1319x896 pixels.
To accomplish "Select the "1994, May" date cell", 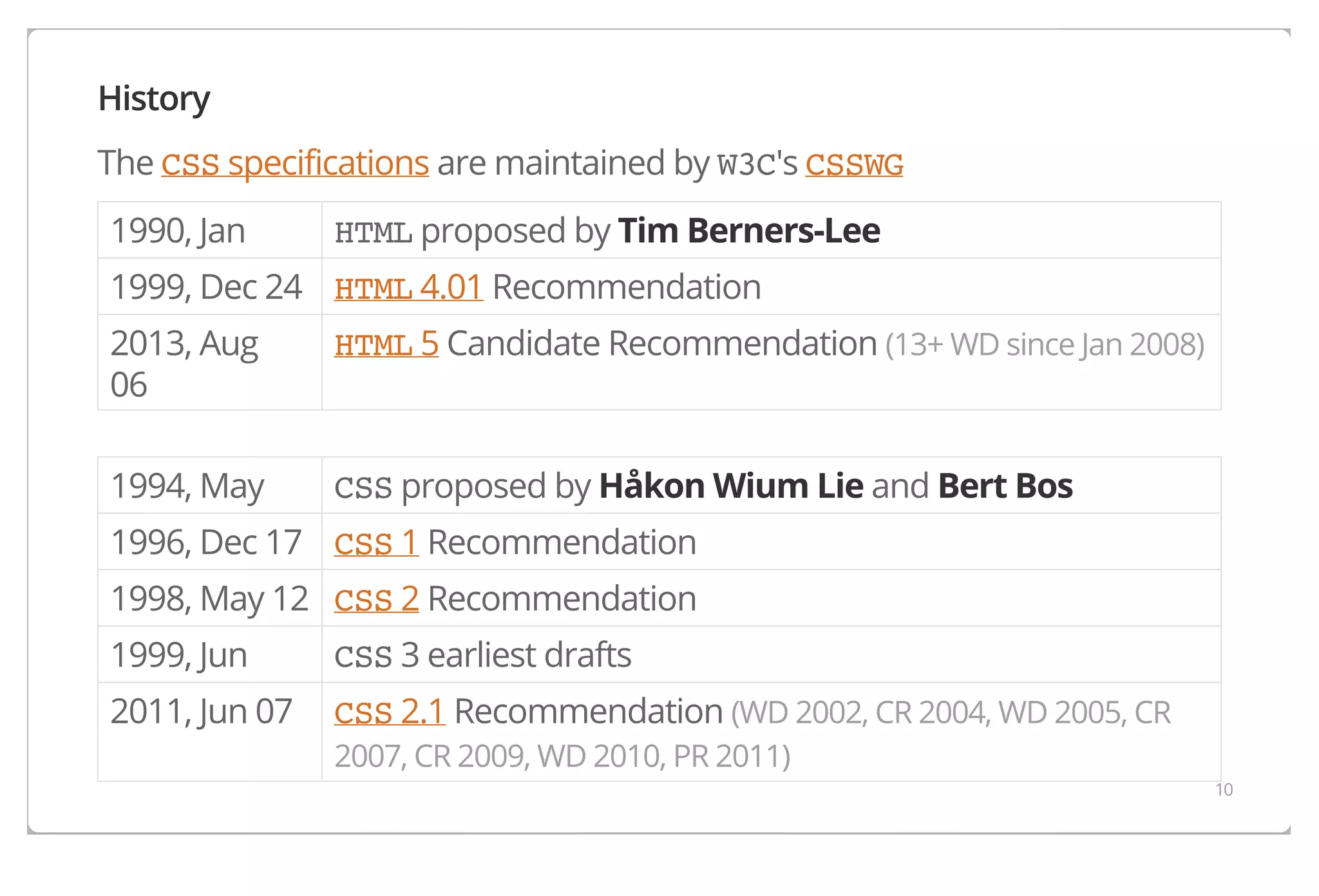I will pyautogui.click(x=187, y=486).
